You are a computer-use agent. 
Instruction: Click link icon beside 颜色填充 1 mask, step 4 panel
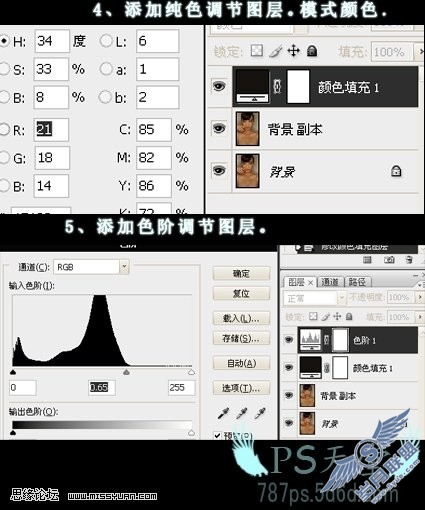[x=277, y=87]
